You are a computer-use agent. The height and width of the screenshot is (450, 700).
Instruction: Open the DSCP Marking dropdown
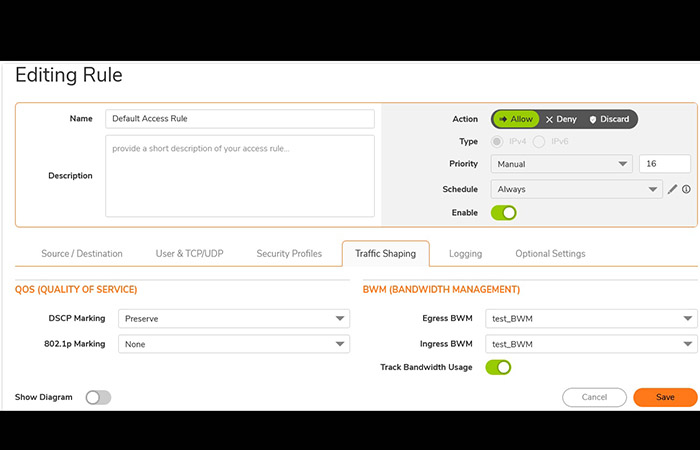coord(234,319)
